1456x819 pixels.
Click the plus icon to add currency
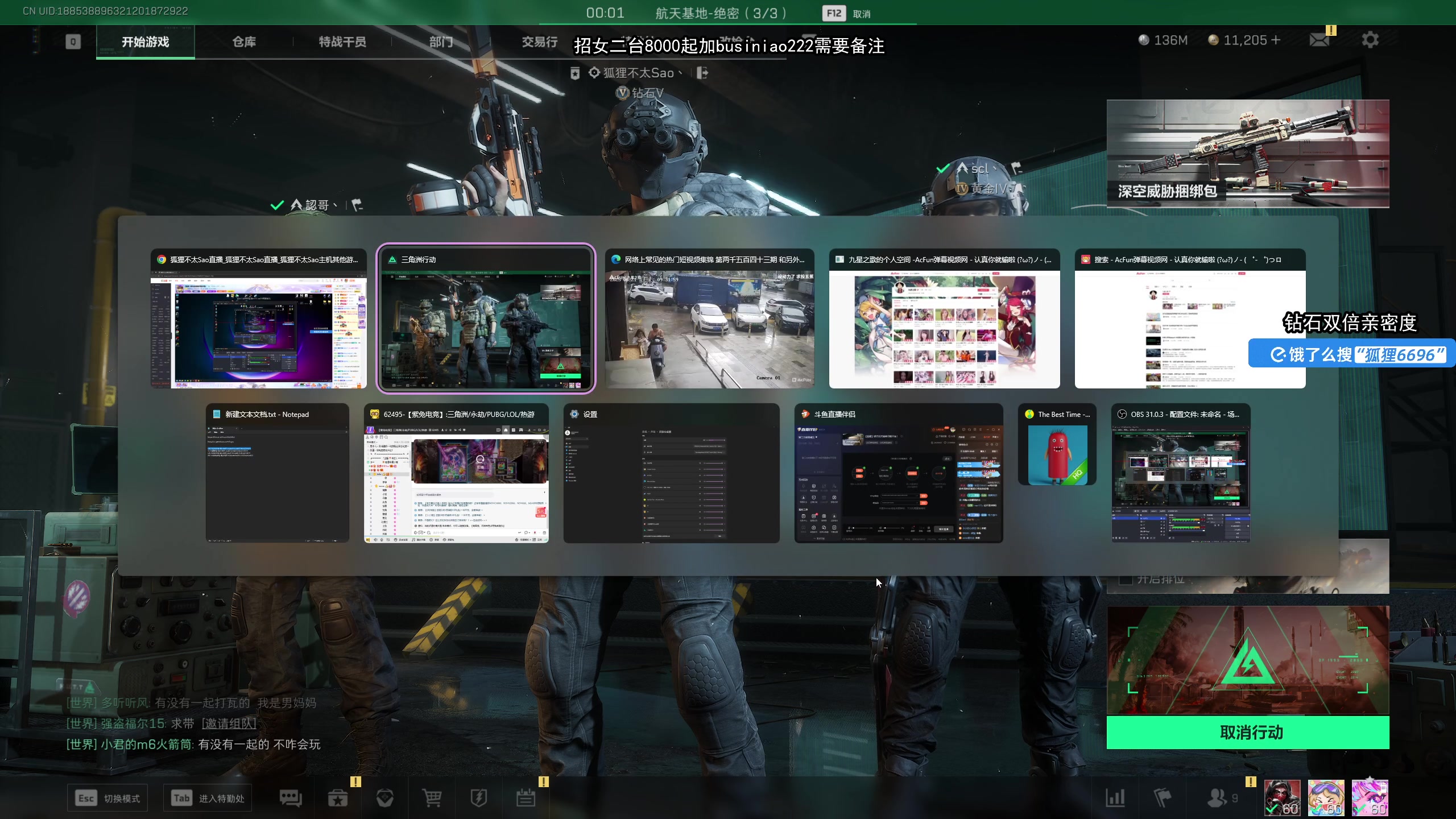click(1276, 40)
